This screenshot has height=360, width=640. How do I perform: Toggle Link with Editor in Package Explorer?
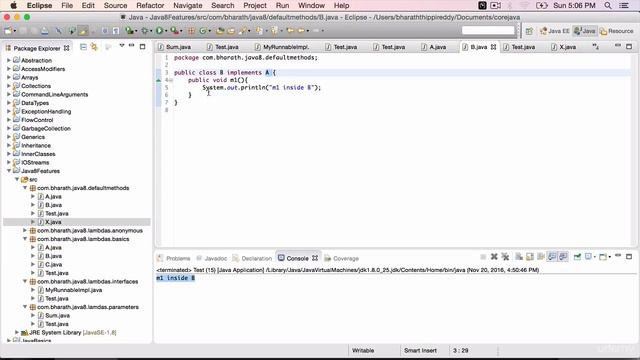coord(94,47)
